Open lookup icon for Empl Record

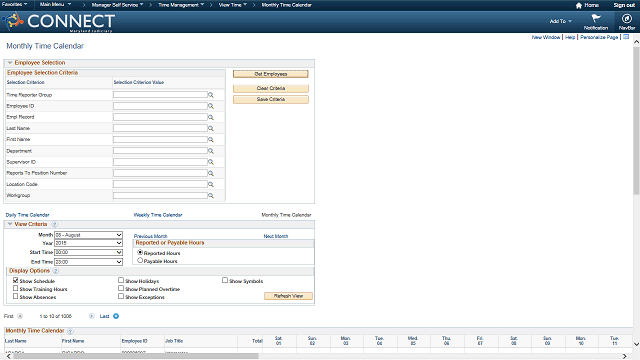point(211,117)
